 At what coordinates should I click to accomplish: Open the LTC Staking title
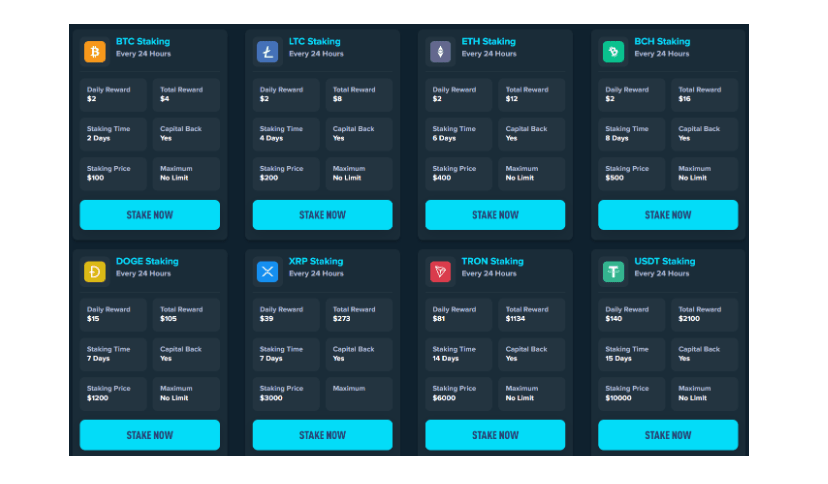(315, 41)
